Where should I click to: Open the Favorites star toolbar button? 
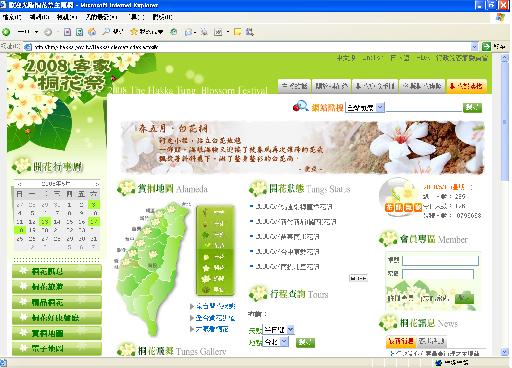[147, 32]
